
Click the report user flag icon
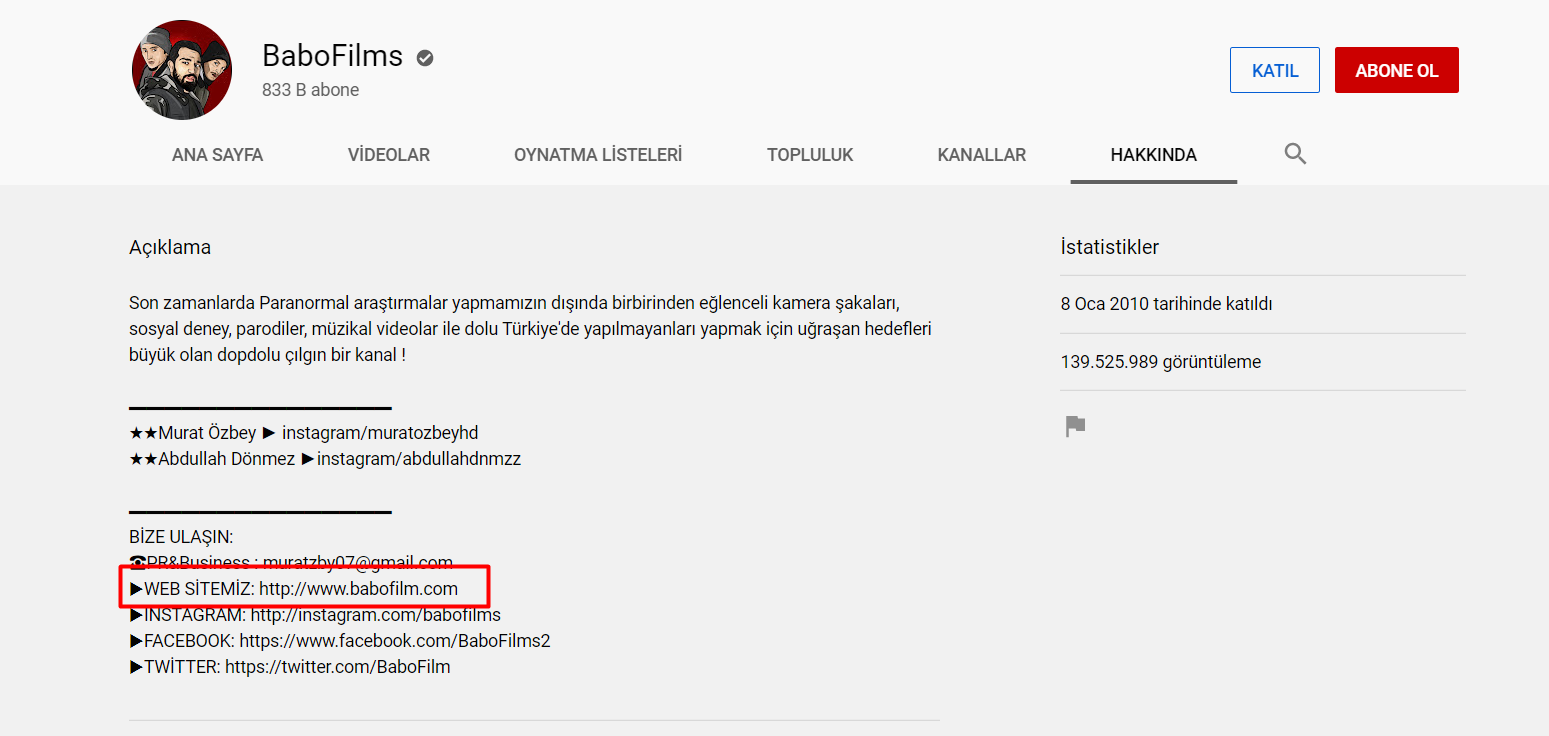[x=1075, y=427]
